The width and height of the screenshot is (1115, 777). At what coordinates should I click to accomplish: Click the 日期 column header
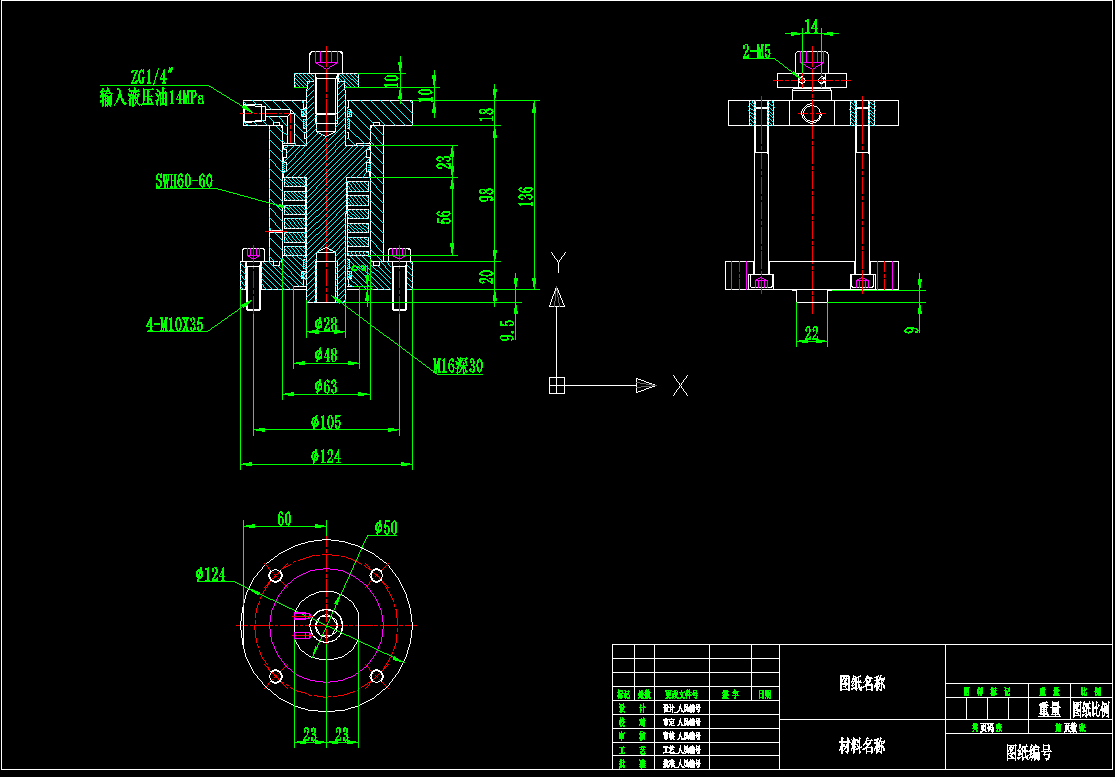765,695
